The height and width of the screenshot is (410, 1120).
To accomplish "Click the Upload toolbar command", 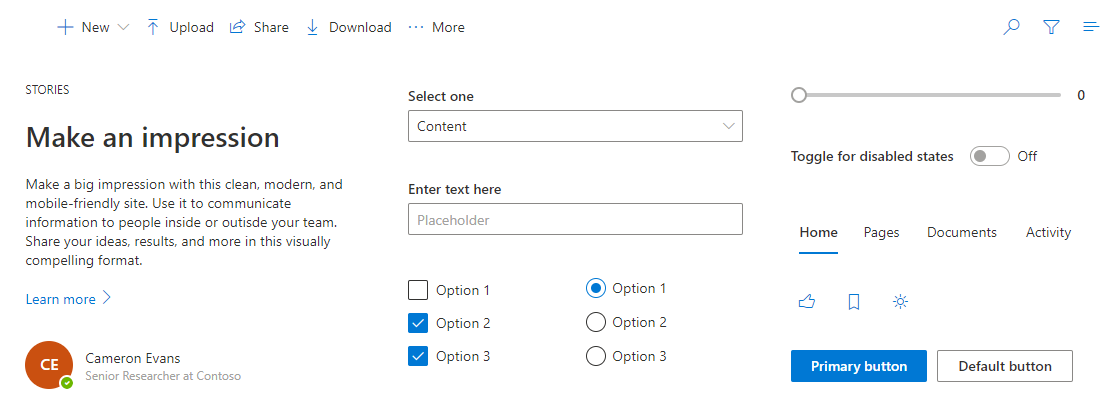I will click(x=180, y=28).
